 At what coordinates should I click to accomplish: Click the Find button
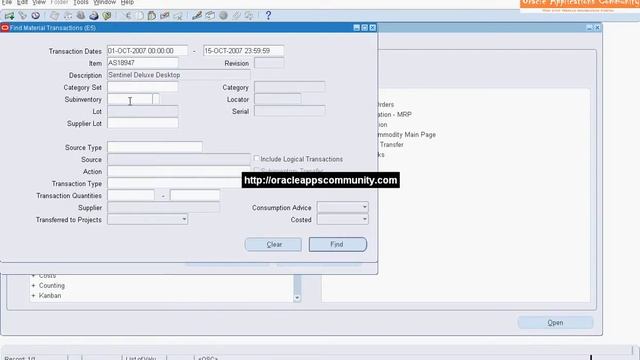(338, 244)
